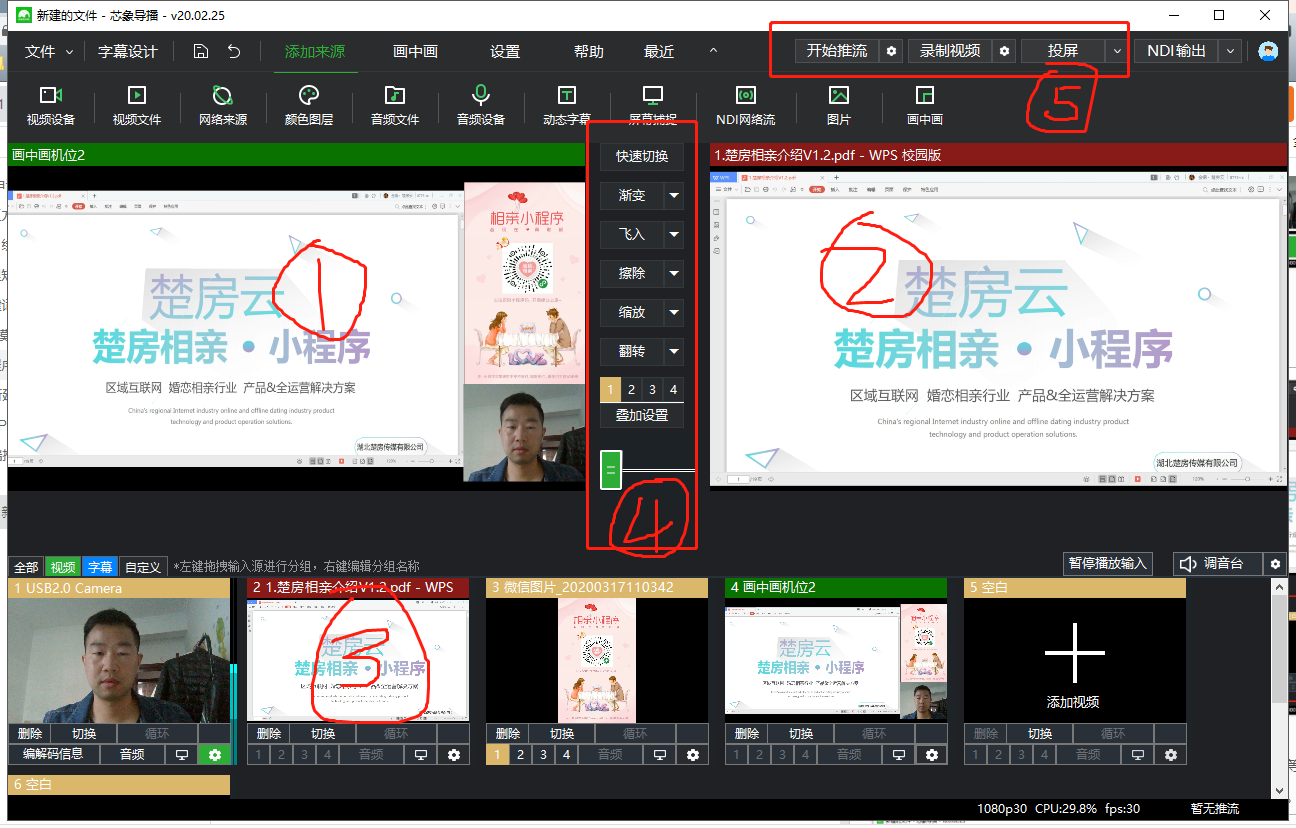The height and width of the screenshot is (828, 1296).
Task: Open 调音台 settings gear
Action: [x=1275, y=564]
